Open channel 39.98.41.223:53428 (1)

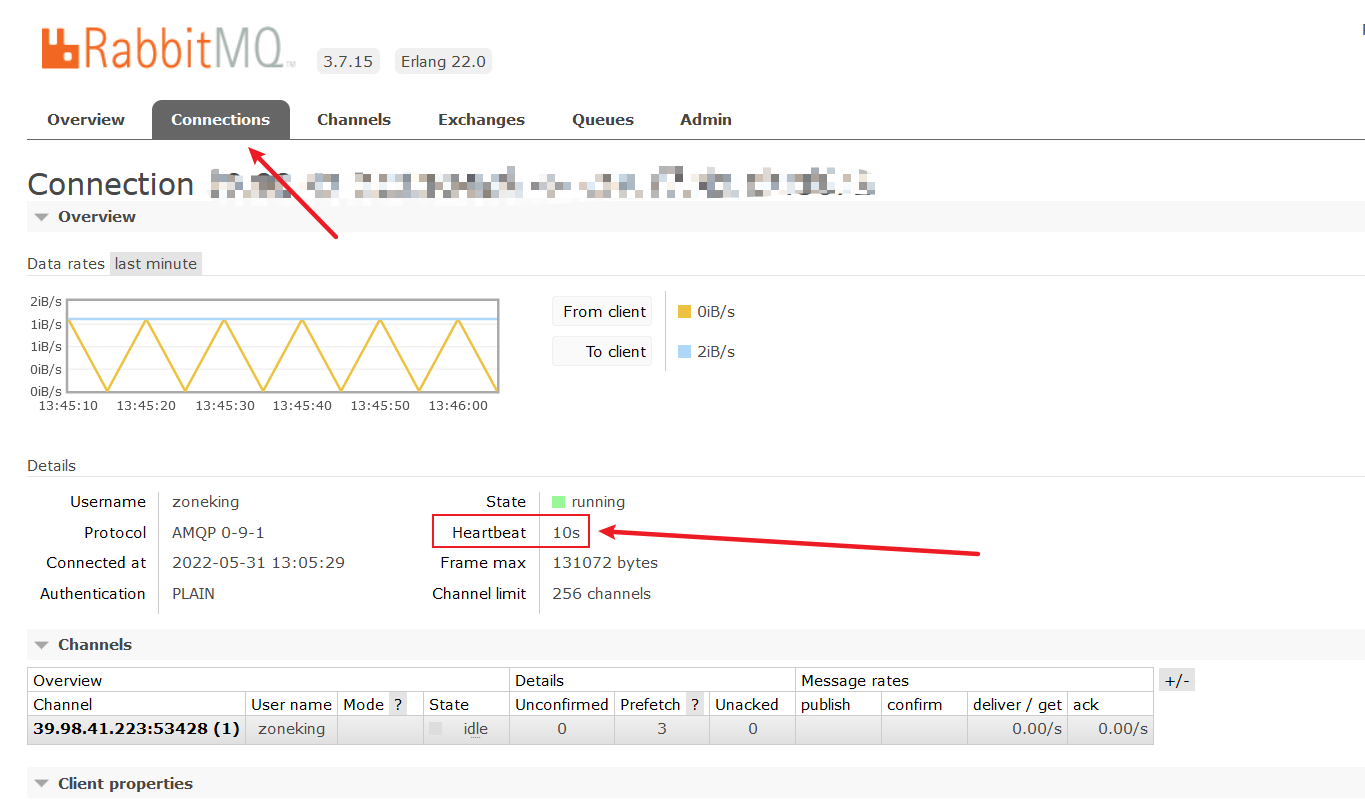coord(137,729)
